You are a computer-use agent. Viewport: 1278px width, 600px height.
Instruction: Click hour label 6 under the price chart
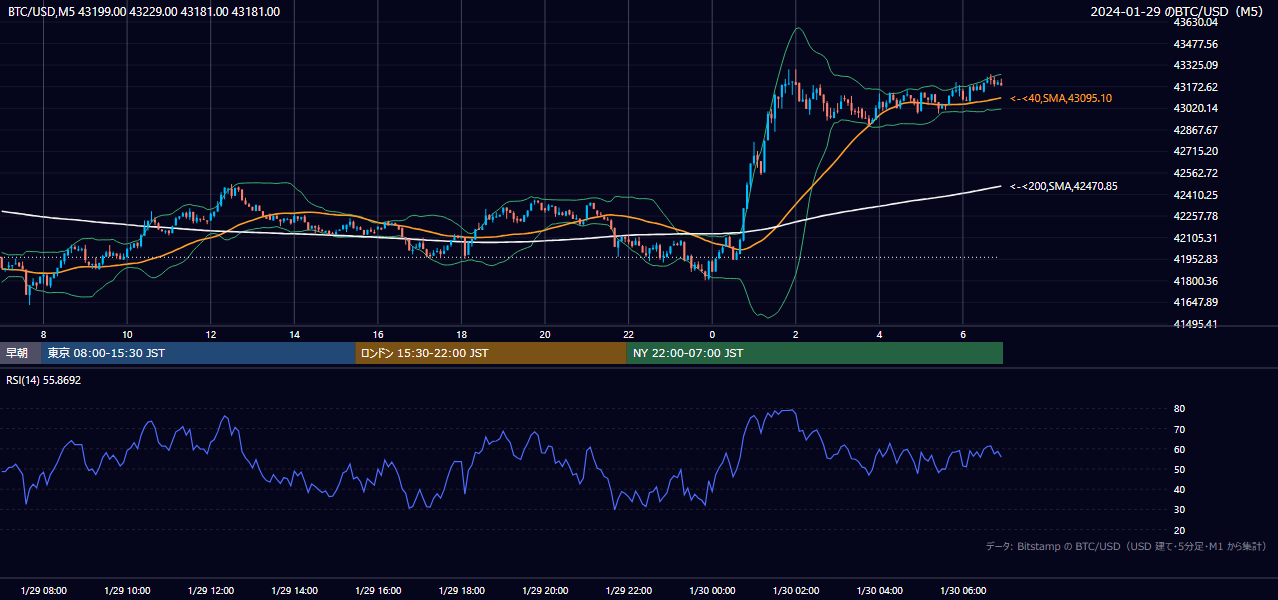pos(963,334)
